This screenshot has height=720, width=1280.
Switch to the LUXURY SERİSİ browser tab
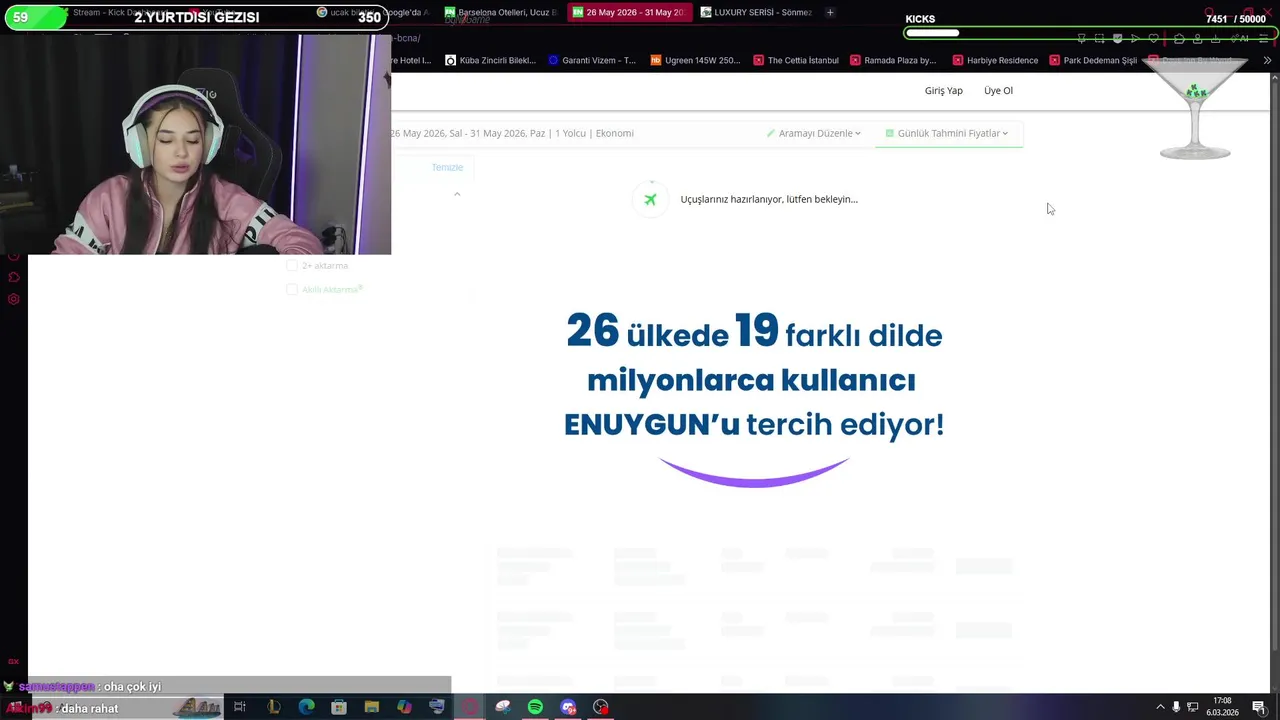coord(756,12)
